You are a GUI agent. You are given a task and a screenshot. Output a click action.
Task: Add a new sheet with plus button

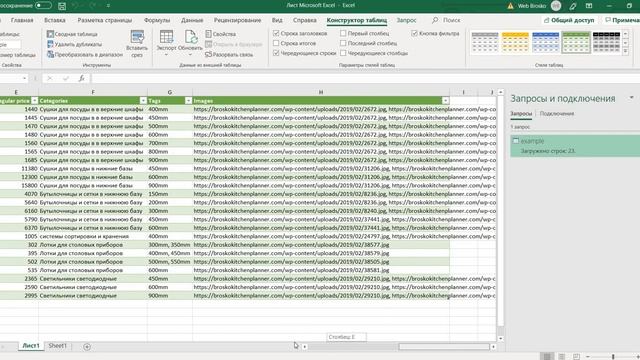pos(87,347)
